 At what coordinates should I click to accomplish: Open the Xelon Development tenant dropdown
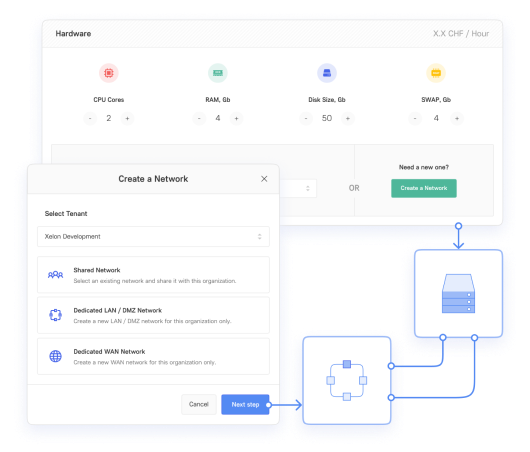(153, 237)
